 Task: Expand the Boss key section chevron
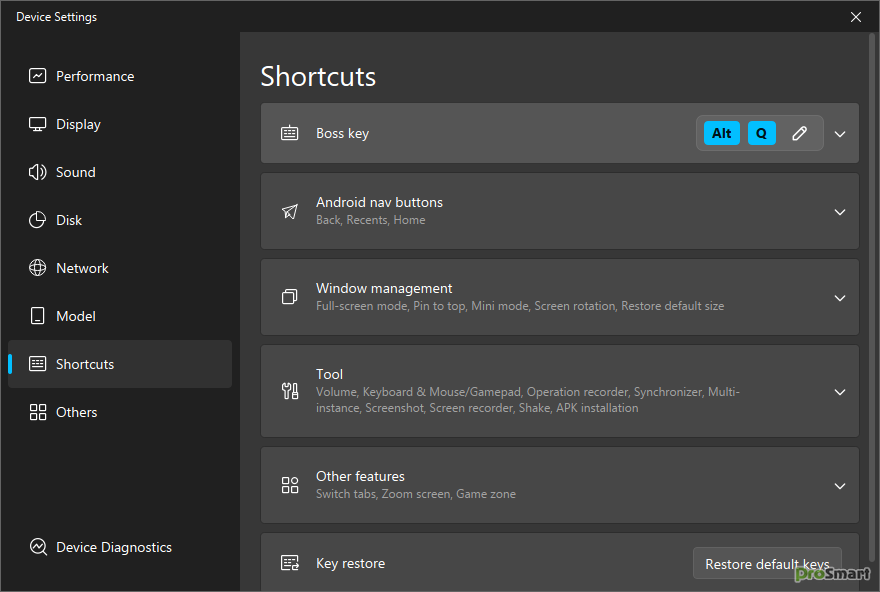[840, 133]
